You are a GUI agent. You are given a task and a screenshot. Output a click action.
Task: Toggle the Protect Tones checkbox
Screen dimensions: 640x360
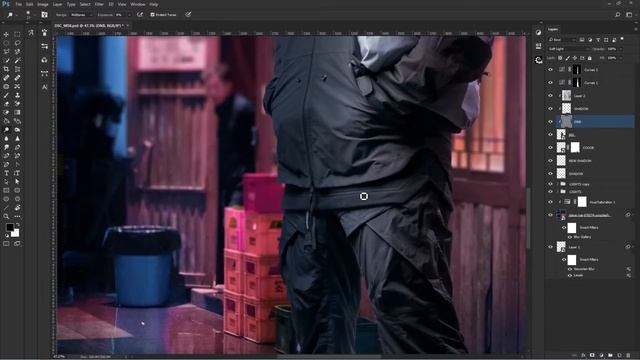(x=153, y=15)
